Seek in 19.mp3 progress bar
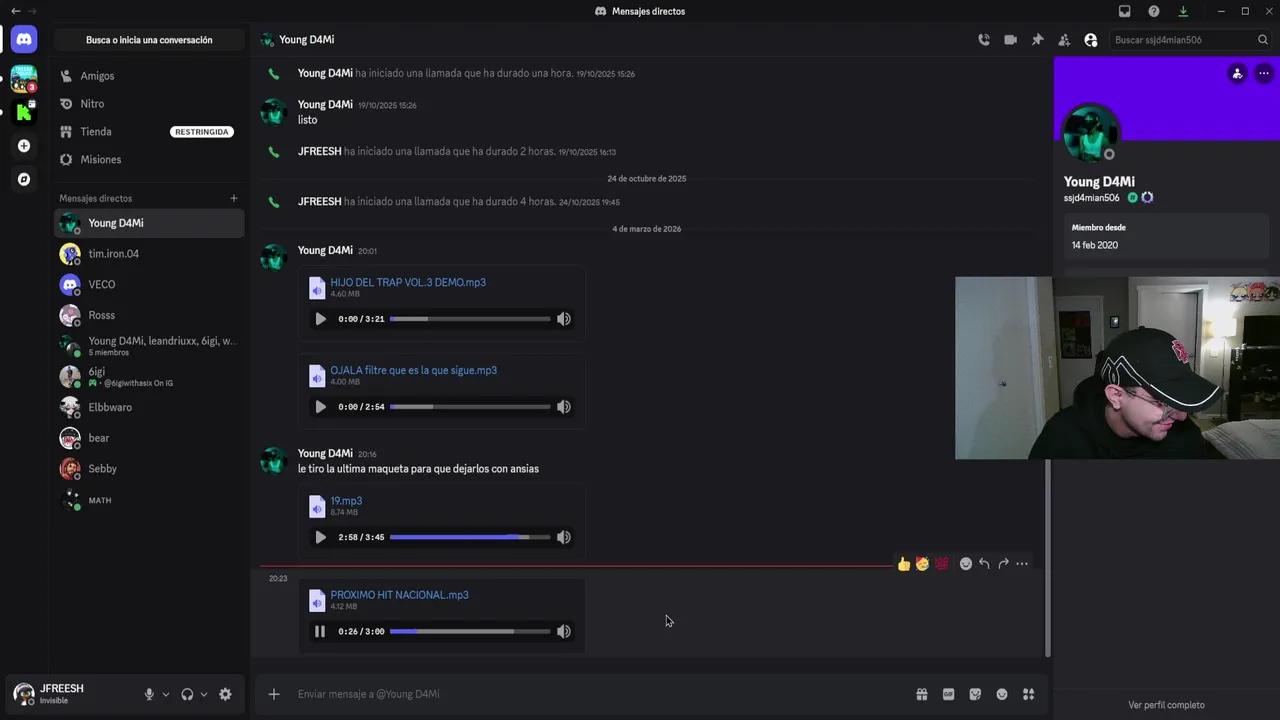The width and height of the screenshot is (1280, 720). 470,537
